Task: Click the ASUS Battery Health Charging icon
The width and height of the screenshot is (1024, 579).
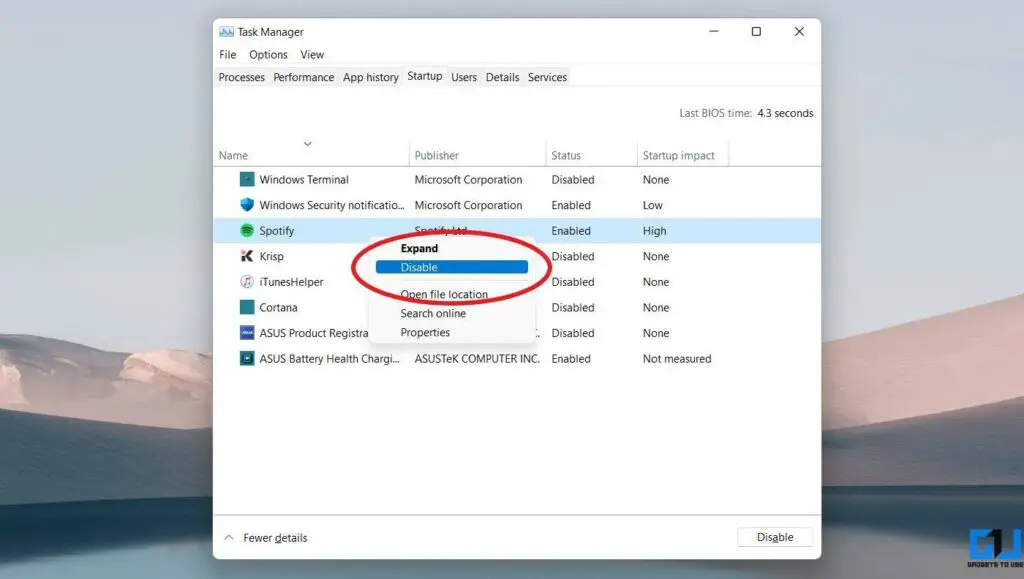Action: pyautogui.click(x=247, y=358)
